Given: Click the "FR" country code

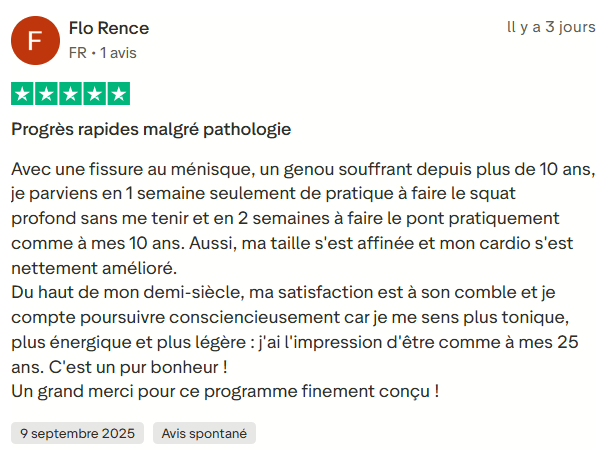Looking at the screenshot, I should pyautogui.click(x=77, y=52).
